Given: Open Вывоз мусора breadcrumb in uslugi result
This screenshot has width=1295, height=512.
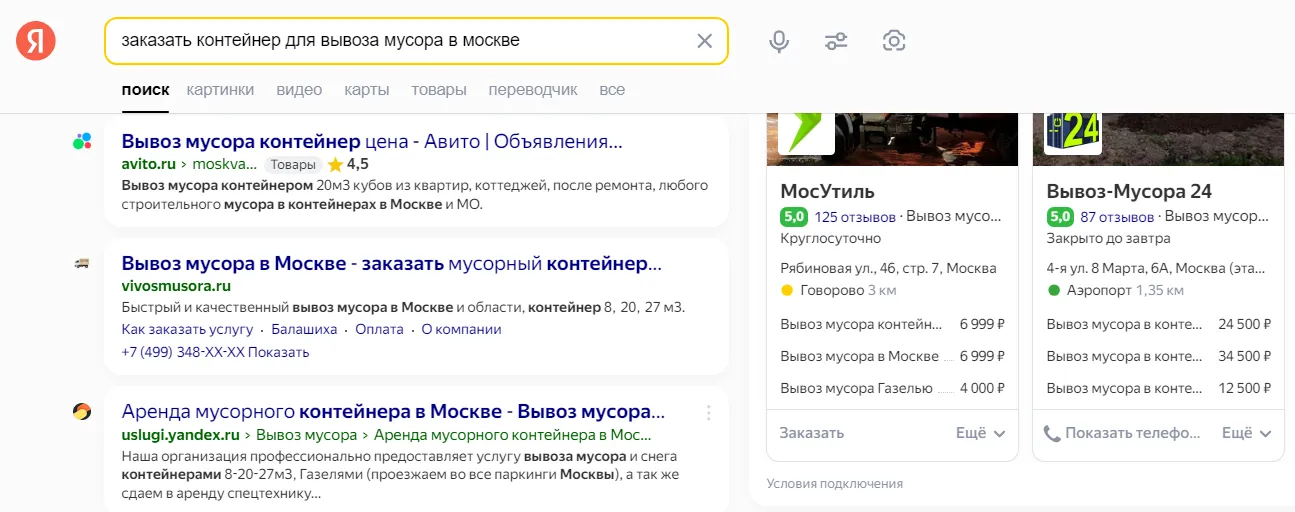Looking at the screenshot, I should 307,435.
